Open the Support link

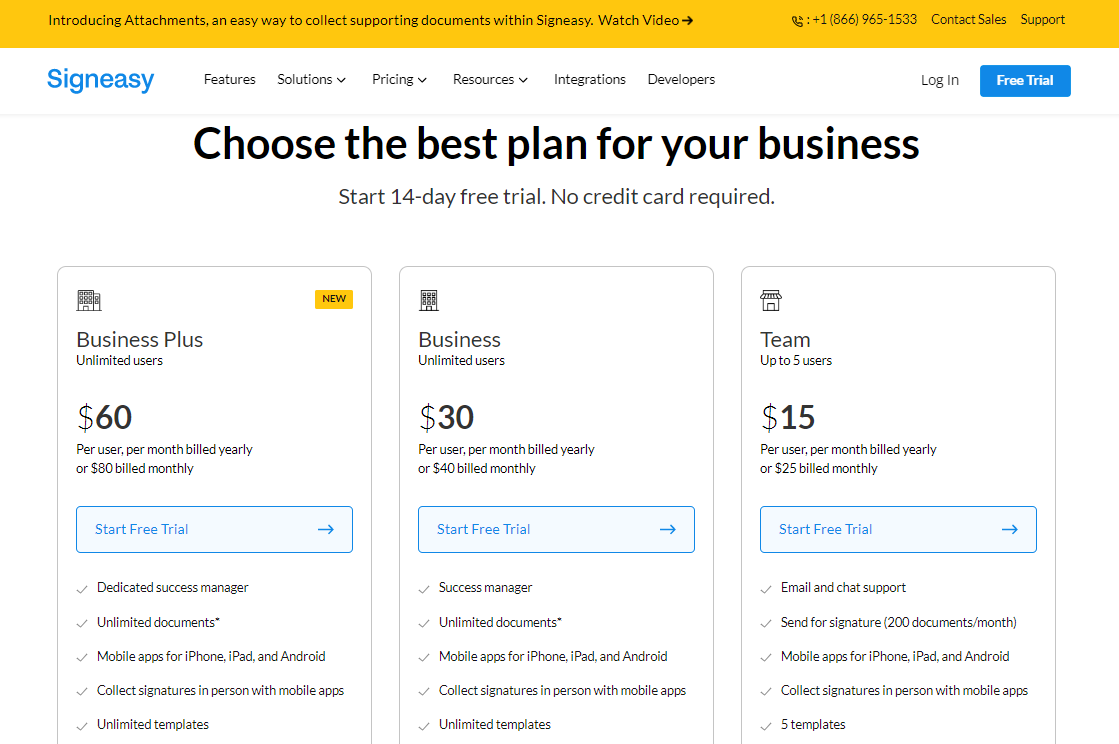click(x=1042, y=19)
